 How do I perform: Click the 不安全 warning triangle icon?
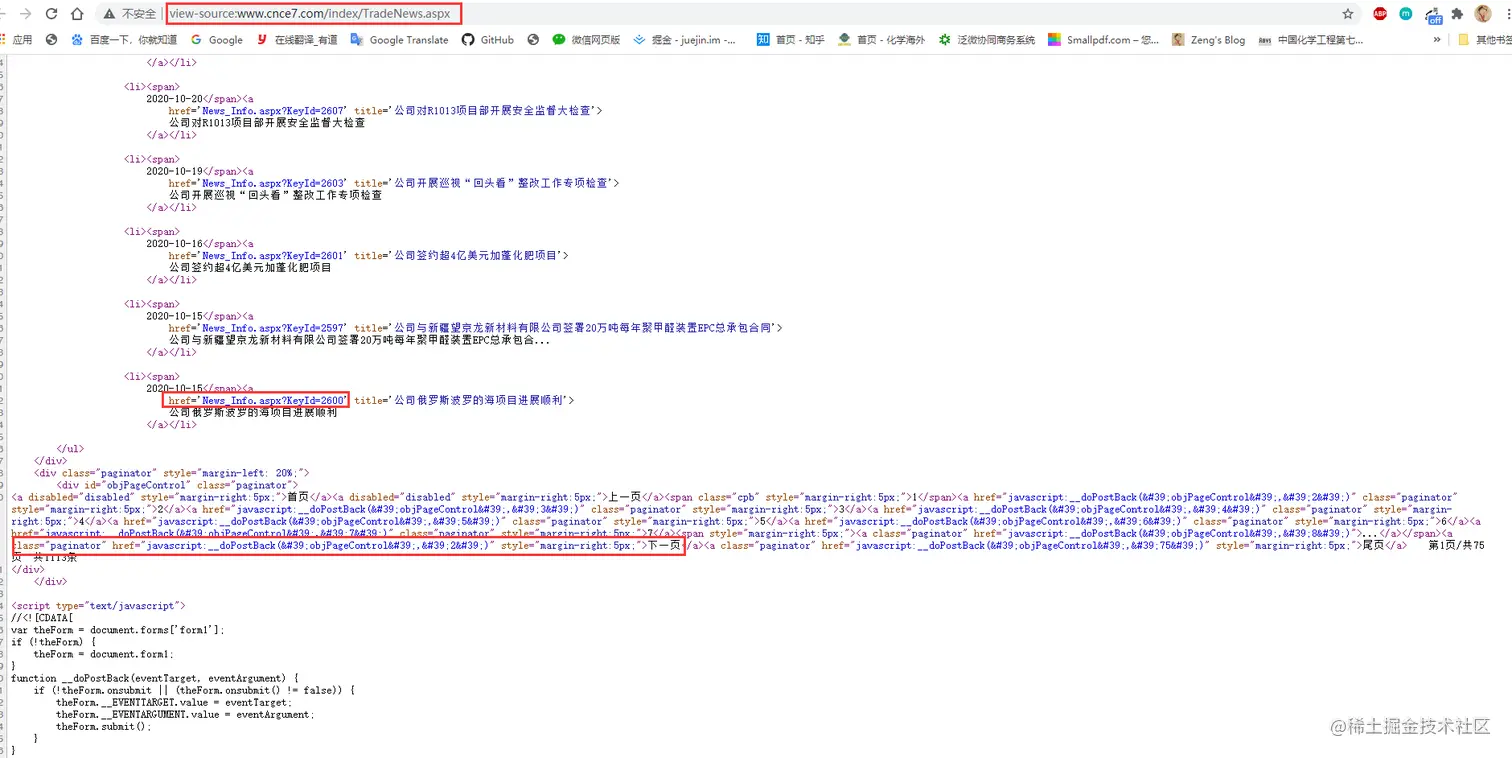109,14
